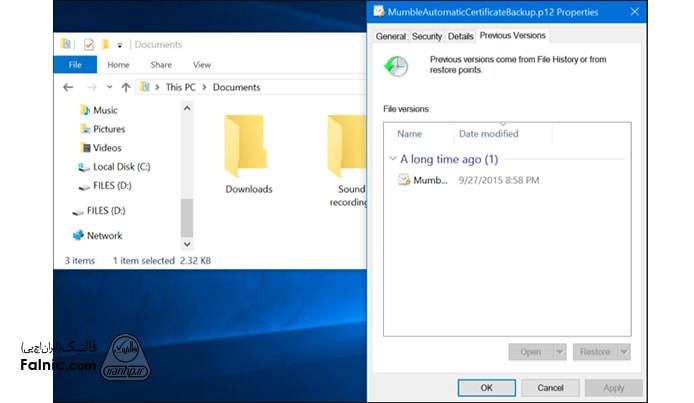The height and width of the screenshot is (403, 694).
Task: Open the Restore button dropdown arrow
Action: coord(623,352)
